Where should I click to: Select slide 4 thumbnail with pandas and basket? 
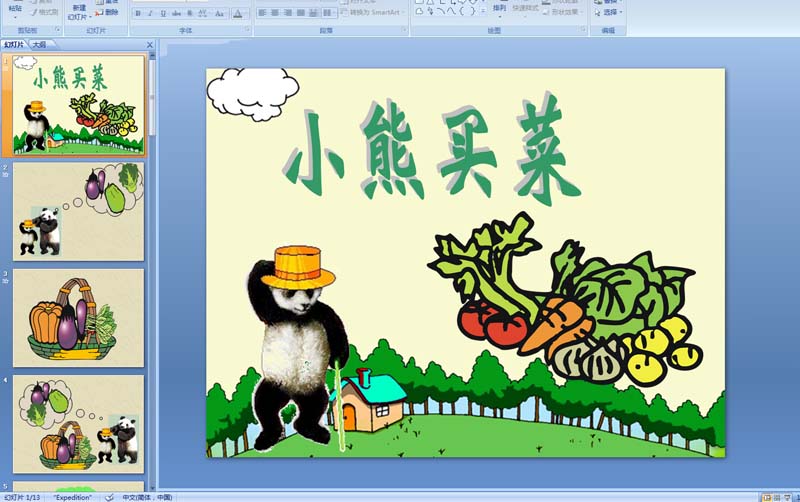pos(79,424)
